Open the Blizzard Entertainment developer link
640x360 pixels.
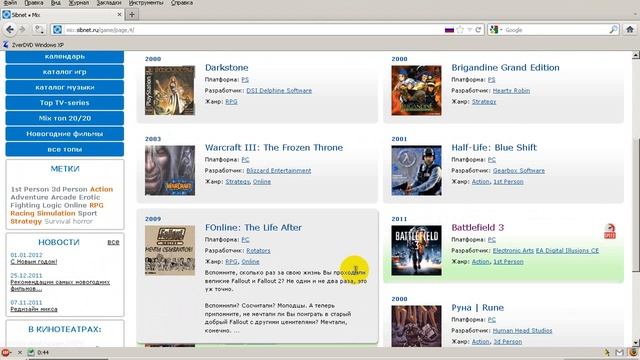[279, 171]
